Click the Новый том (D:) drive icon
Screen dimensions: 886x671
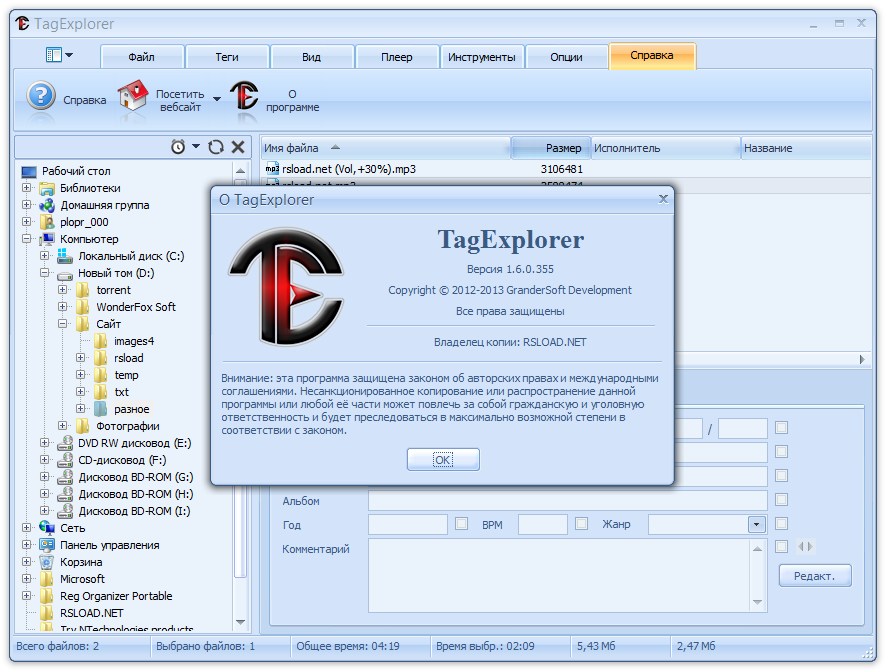(x=65, y=275)
